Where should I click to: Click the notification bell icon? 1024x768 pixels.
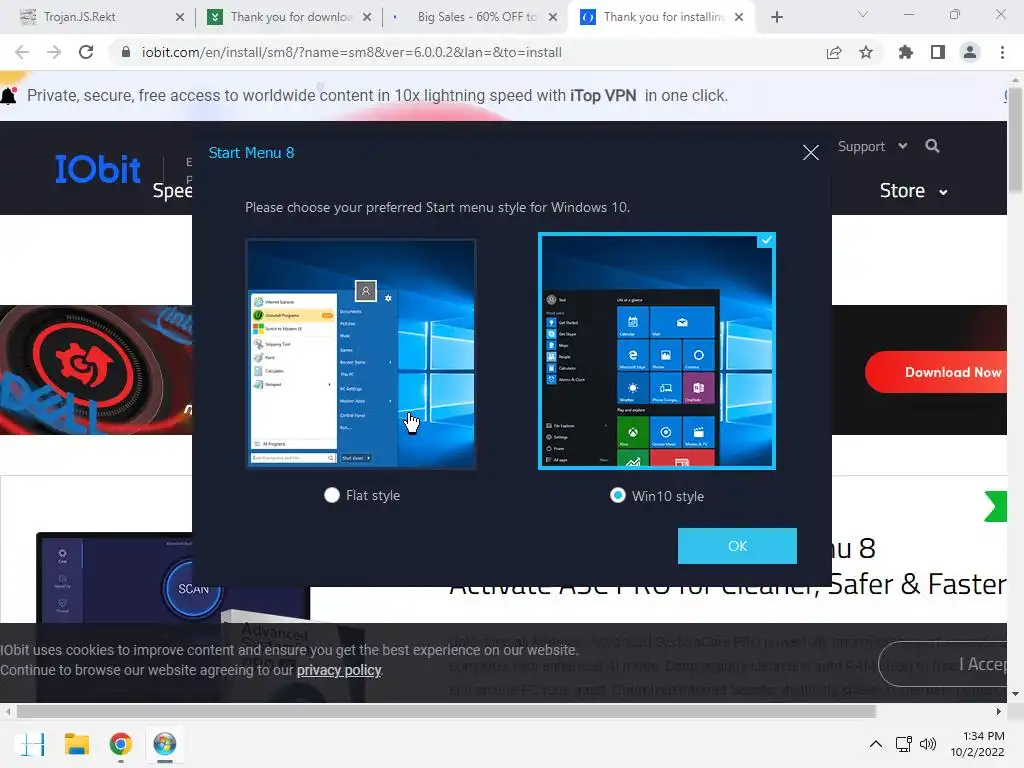pos(9,95)
